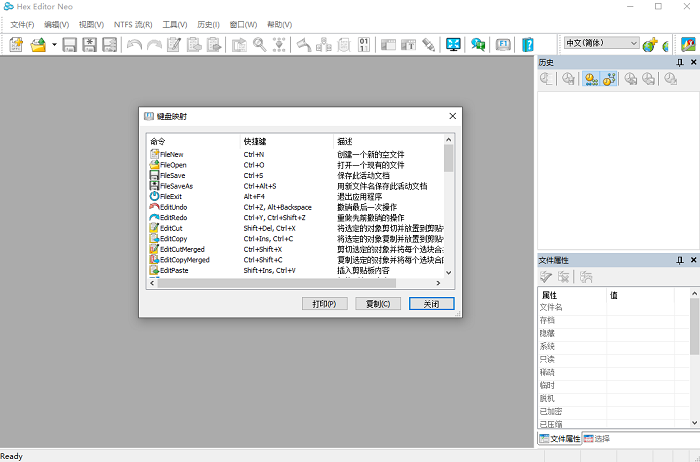This screenshot has width=700, height=462.
Task: Click the Save floppy disk icon
Action: 70,44
